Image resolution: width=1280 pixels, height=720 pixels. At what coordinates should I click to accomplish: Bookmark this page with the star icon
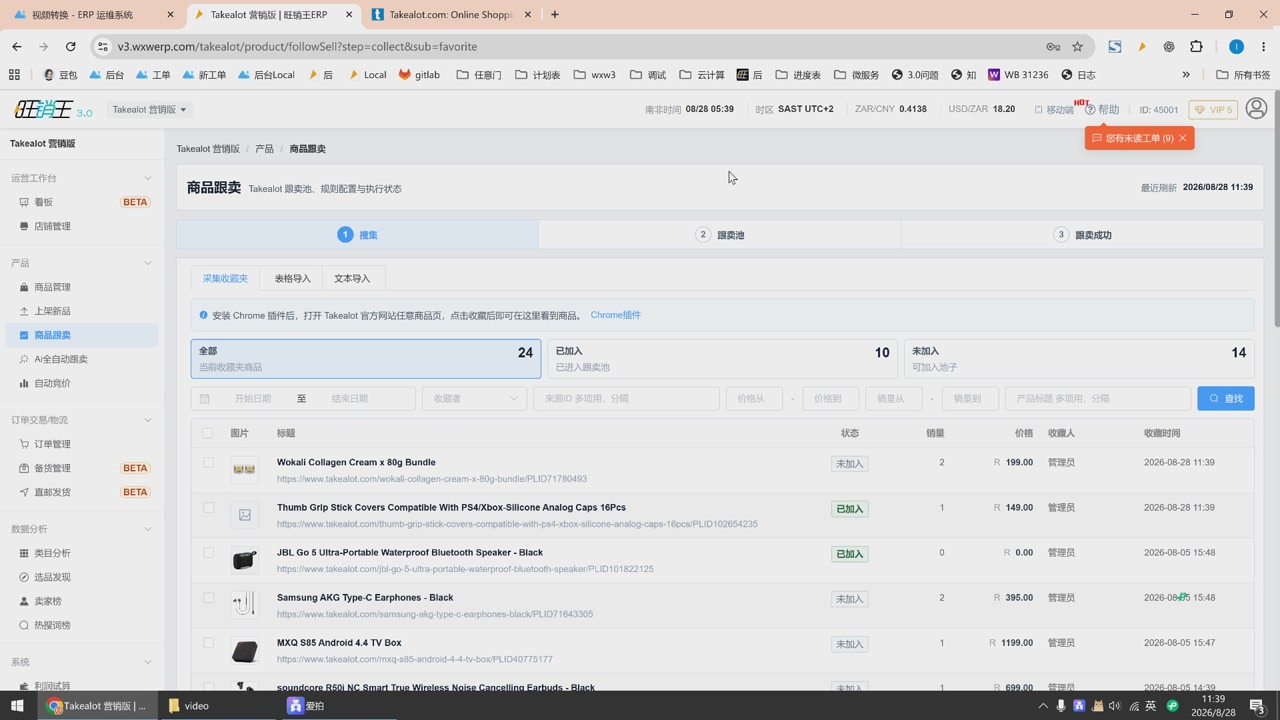pyautogui.click(x=1077, y=46)
